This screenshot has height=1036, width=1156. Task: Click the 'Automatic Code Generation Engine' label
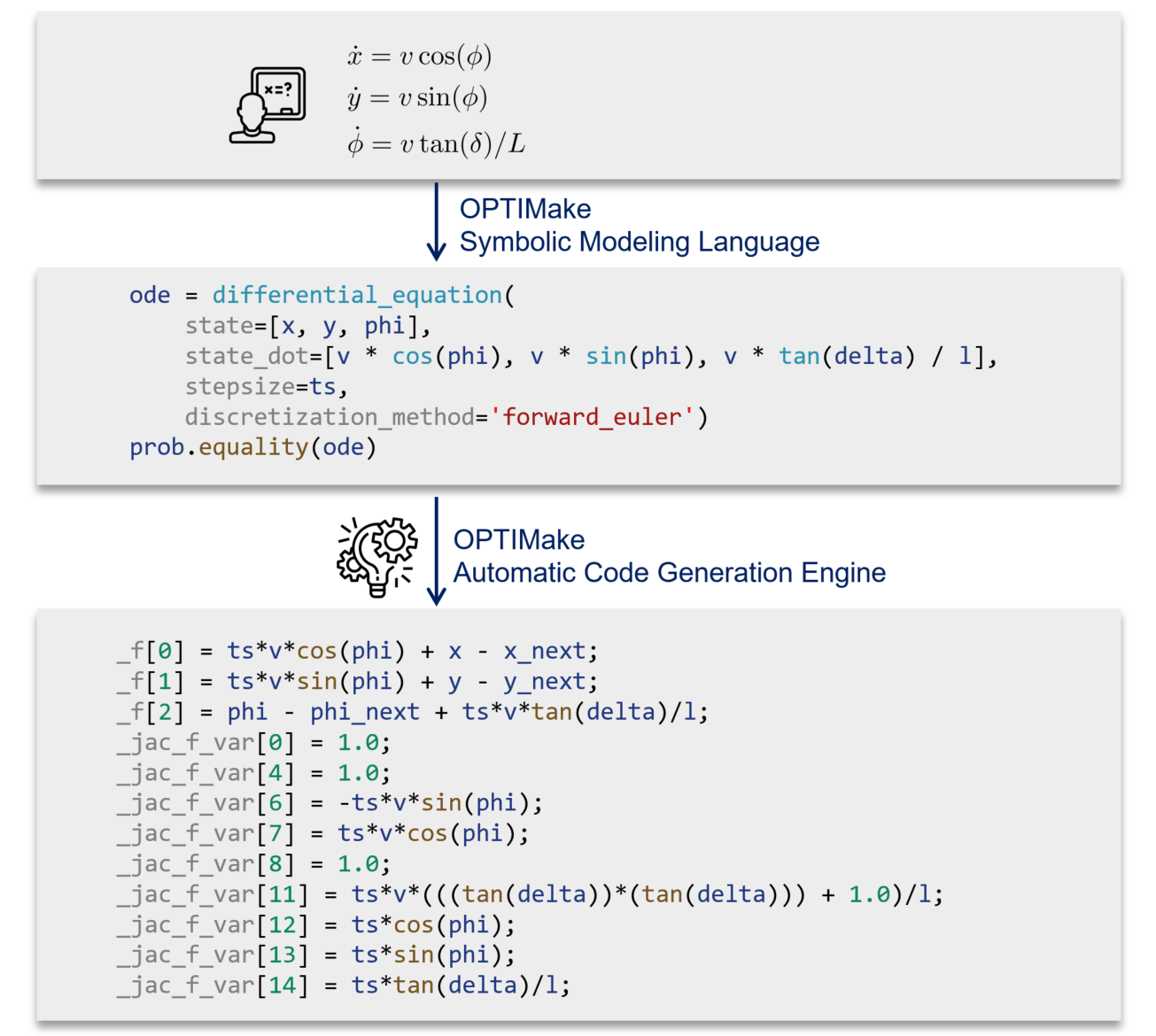point(669,573)
